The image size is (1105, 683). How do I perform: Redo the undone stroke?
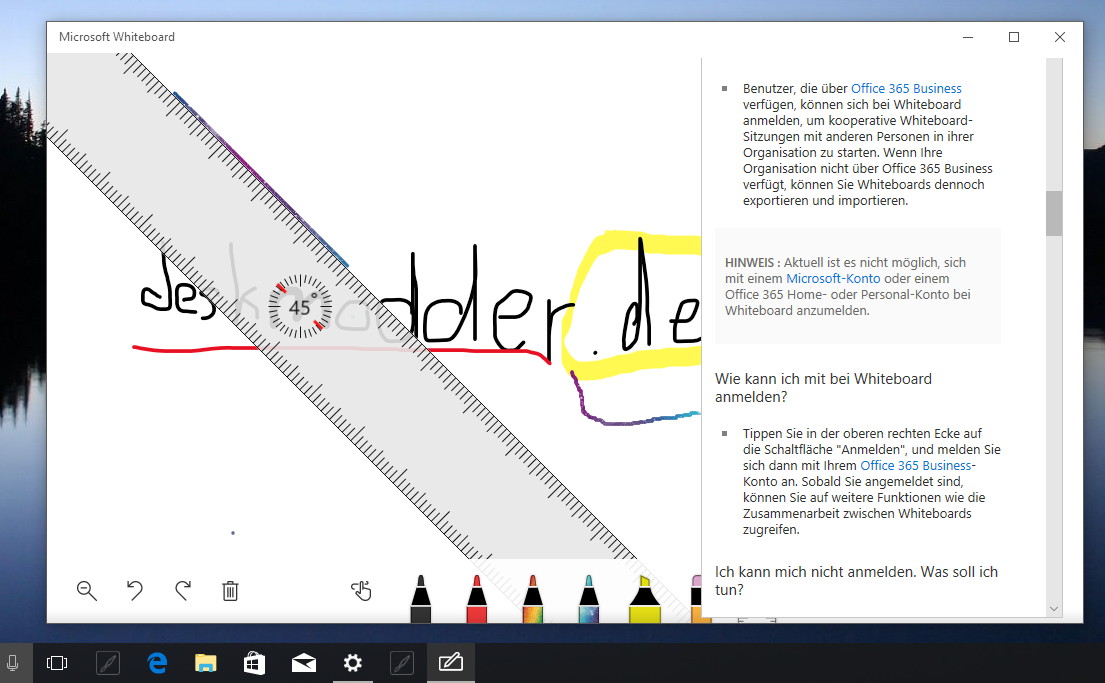(x=183, y=591)
